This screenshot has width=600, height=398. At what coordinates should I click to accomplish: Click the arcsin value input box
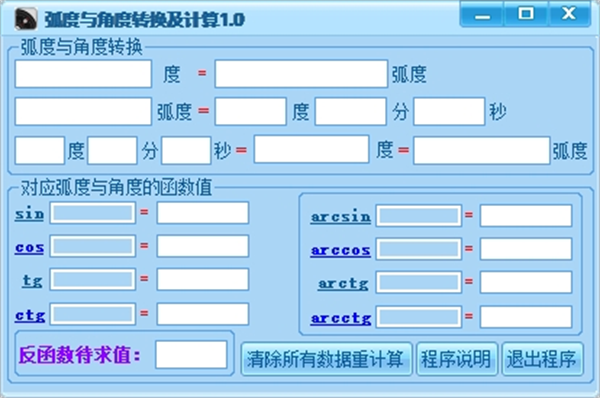(419, 216)
